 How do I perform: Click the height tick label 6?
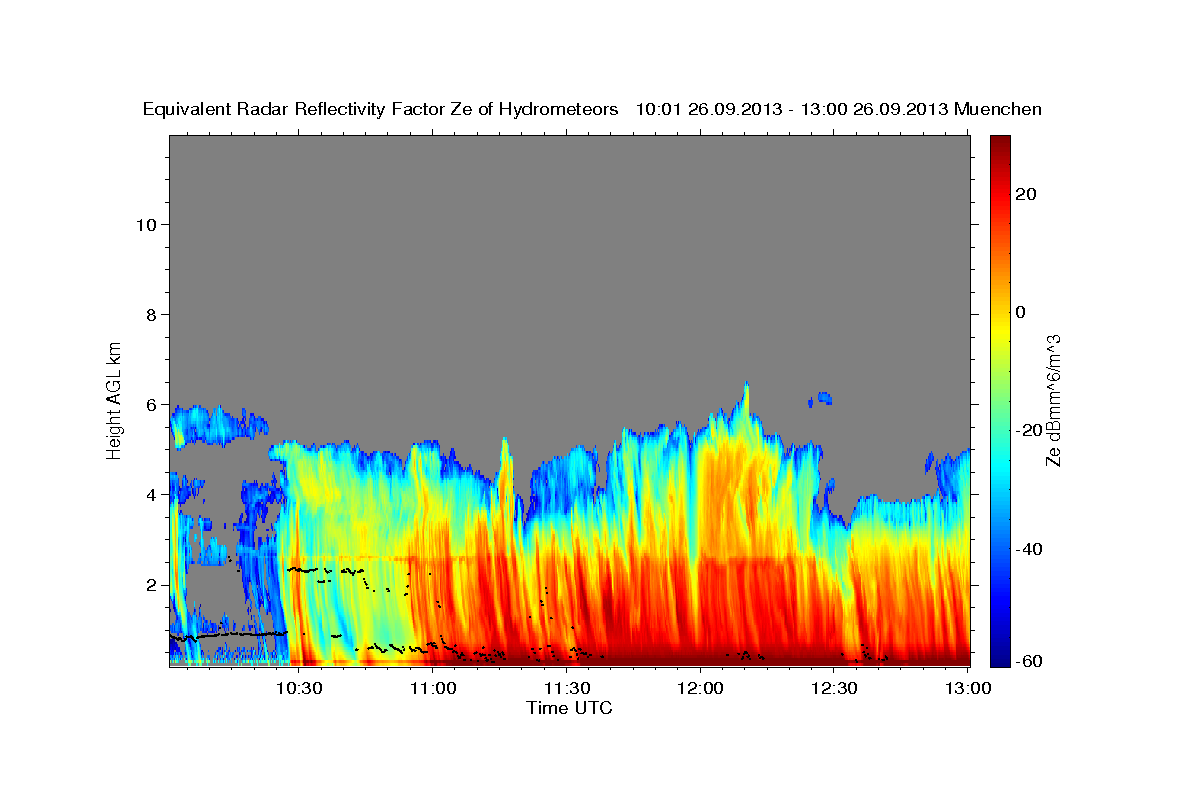152,405
